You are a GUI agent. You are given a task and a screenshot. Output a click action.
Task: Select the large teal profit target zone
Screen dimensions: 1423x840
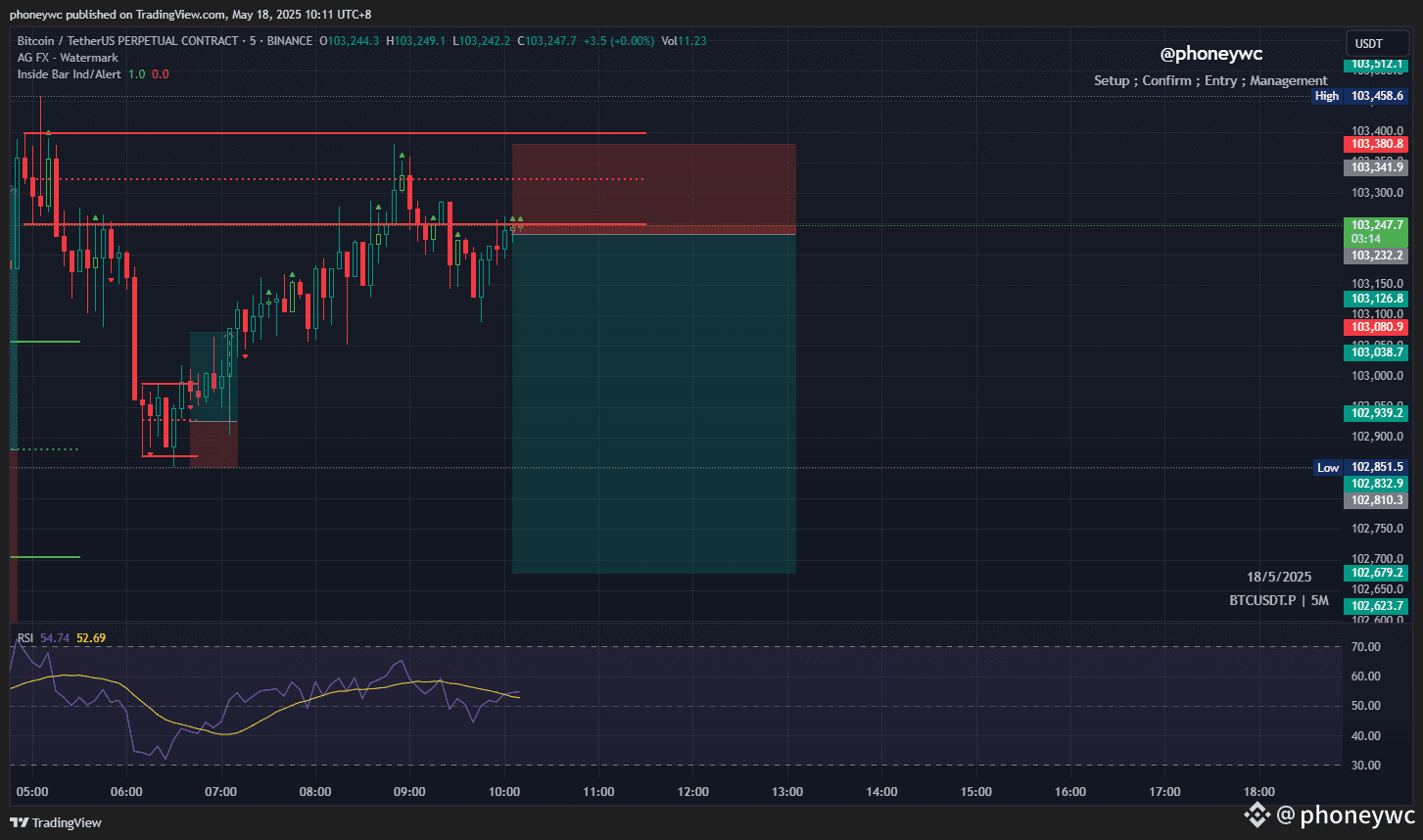tap(654, 404)
